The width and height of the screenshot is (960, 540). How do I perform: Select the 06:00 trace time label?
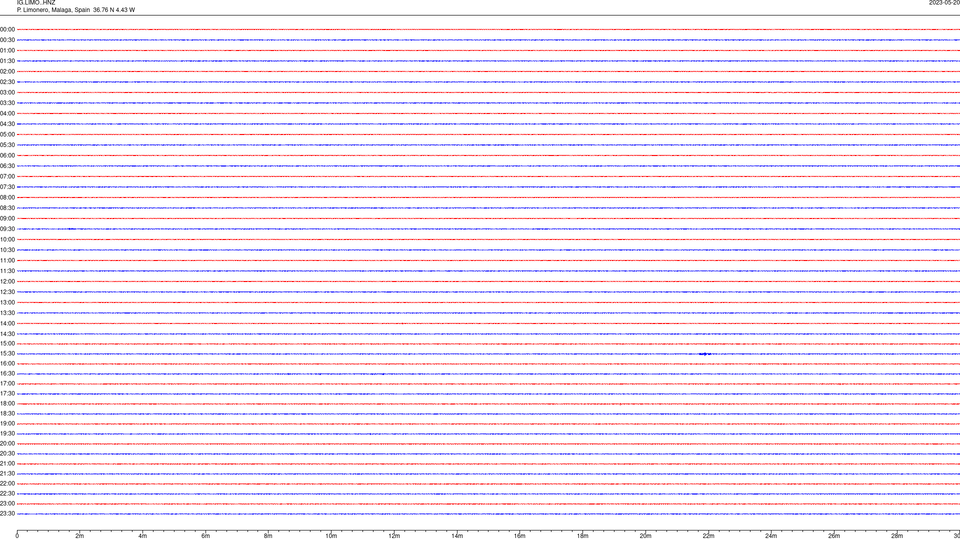7,156
